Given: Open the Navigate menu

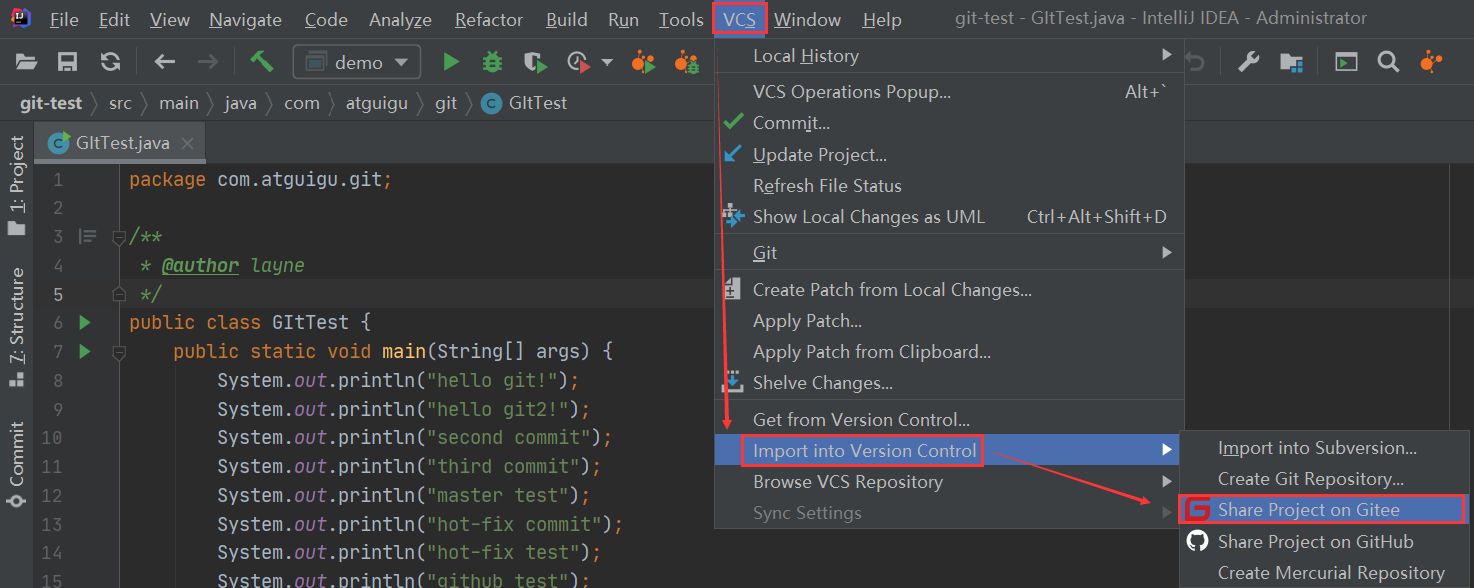Looking at the screenshot, I should pos(245,20).
